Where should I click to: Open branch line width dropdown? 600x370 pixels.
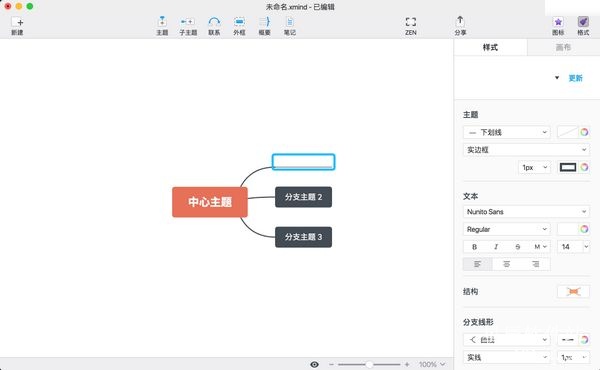[573, 357]
